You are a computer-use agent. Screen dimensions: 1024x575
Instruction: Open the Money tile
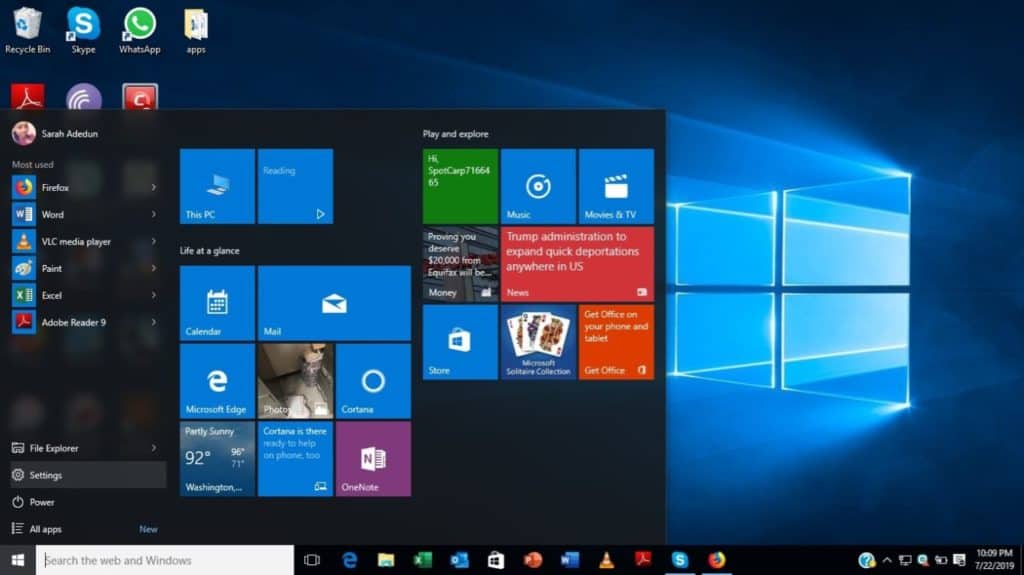(460, 264)
